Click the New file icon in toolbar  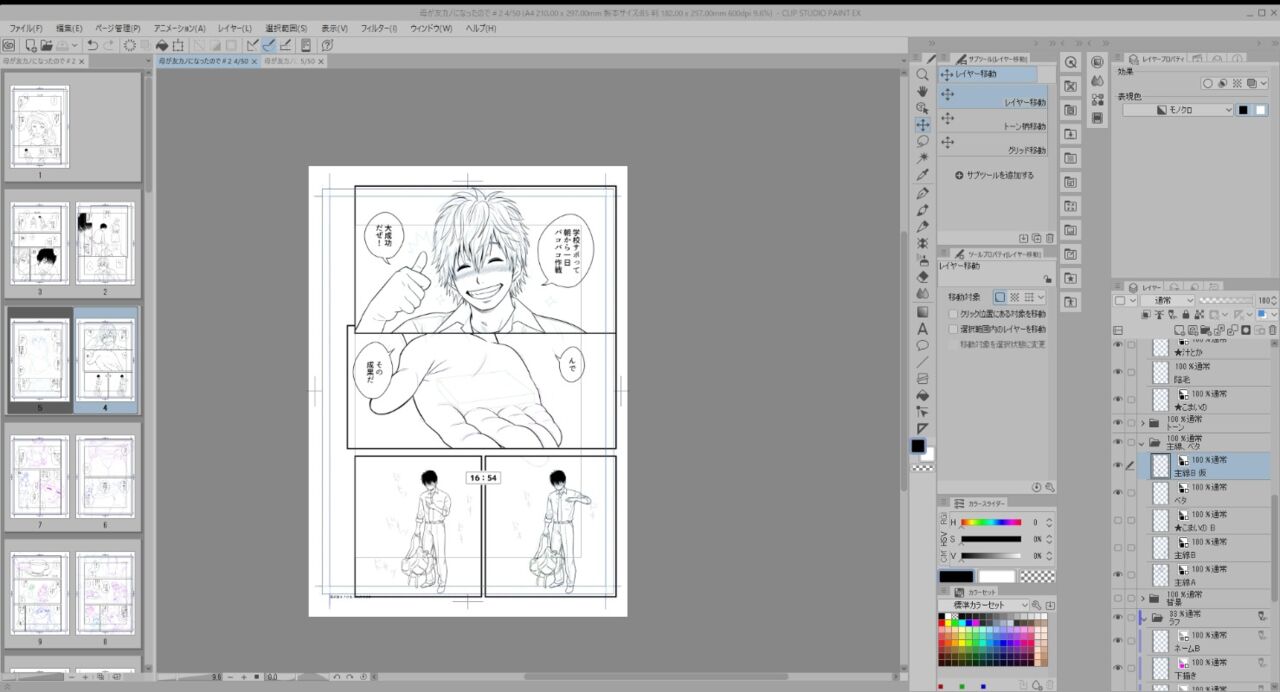pyautogui.click(x=30, y=45)
